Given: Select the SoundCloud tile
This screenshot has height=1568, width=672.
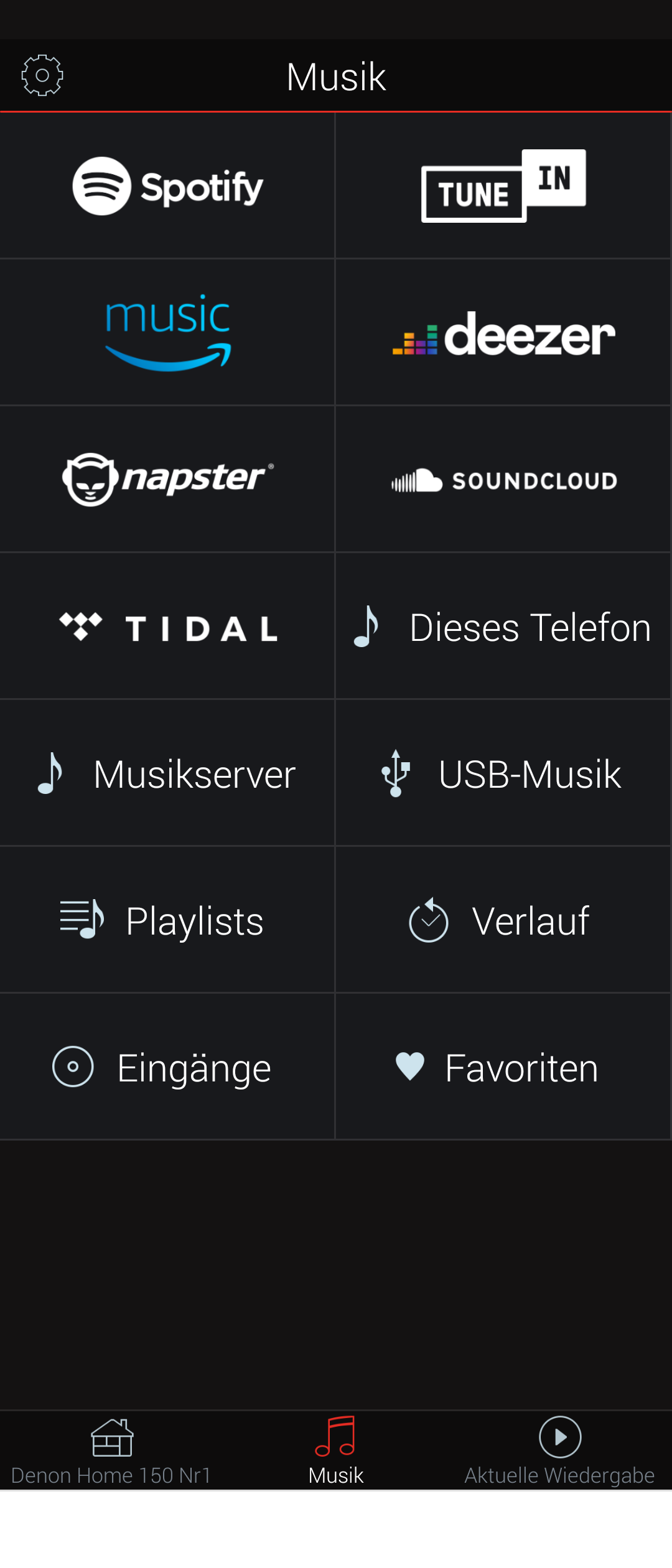Looking at the screenshot, I should [503, 480].
